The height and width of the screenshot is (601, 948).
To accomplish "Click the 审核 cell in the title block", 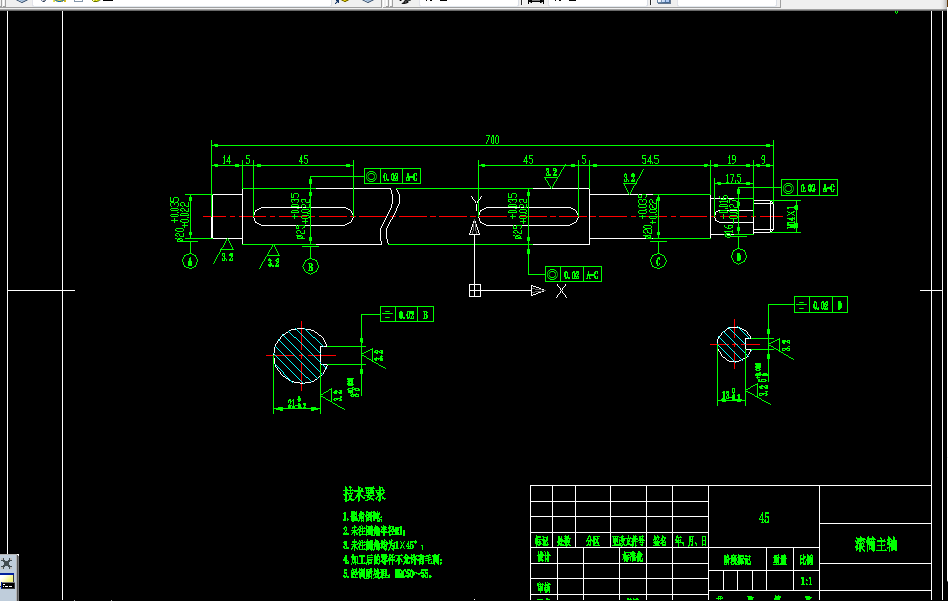I will [x=544, y=587].
